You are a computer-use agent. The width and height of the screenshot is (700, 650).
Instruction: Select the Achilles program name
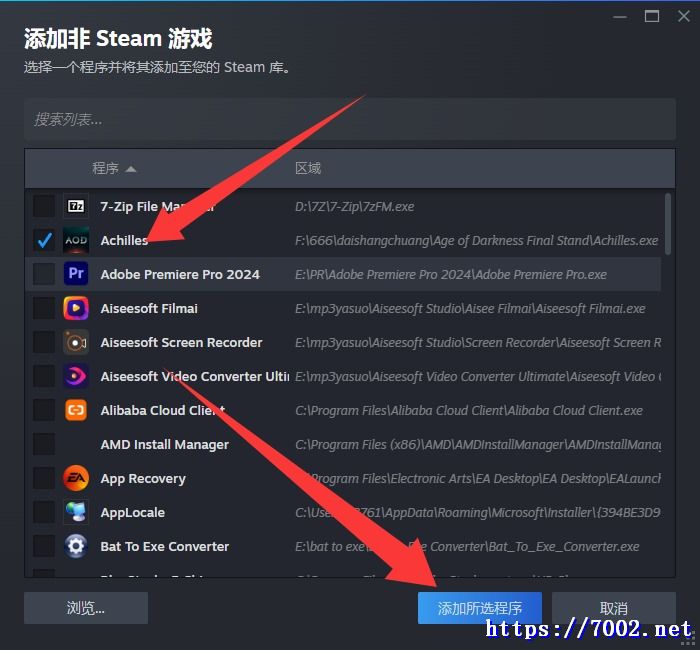pos(124,240)
